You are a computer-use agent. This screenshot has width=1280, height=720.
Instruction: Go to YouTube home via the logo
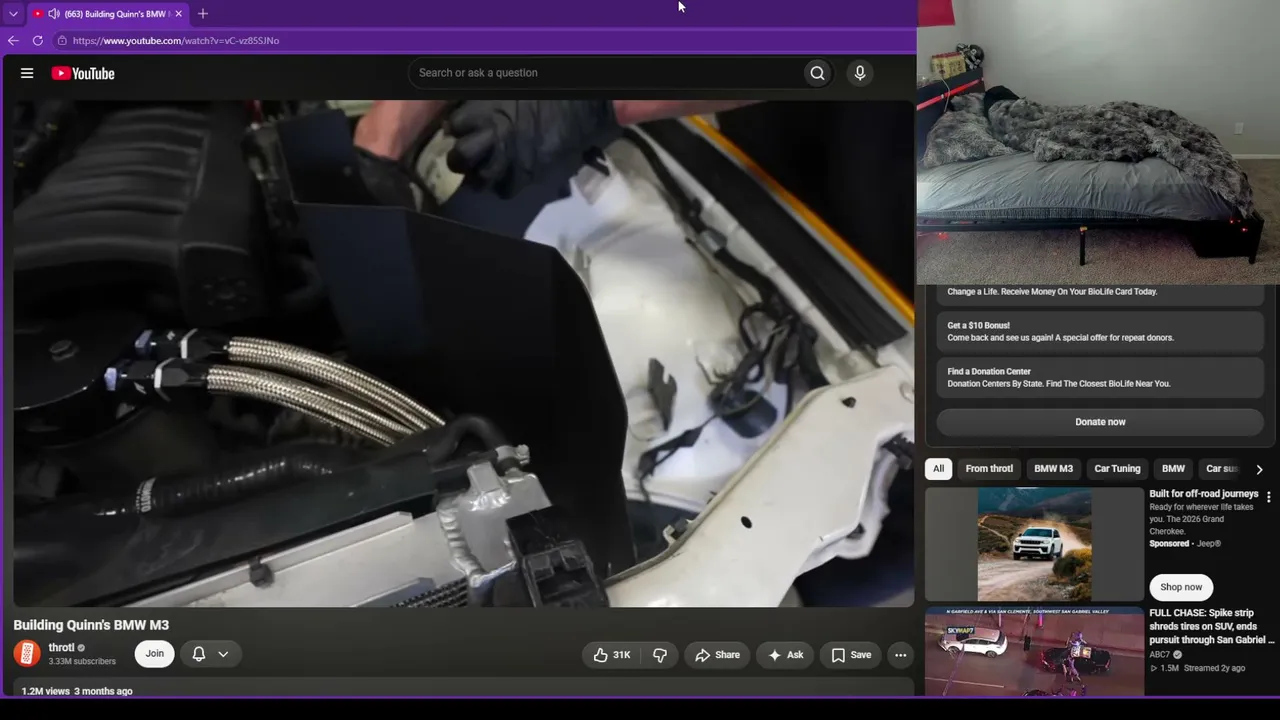(x=83, y=73)
